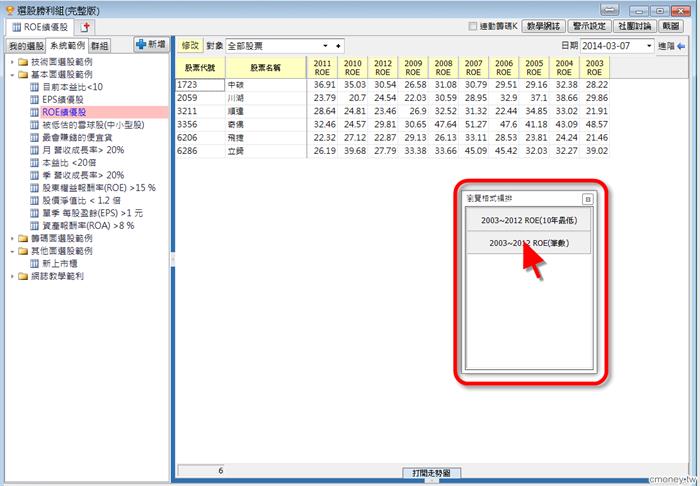Click the blue arrow next to 進階
The image size is (700, 486).
point(681,46)
